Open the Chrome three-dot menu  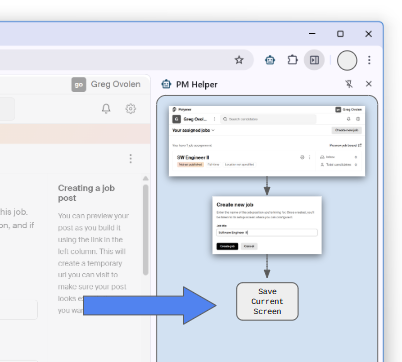pos(369,60)
